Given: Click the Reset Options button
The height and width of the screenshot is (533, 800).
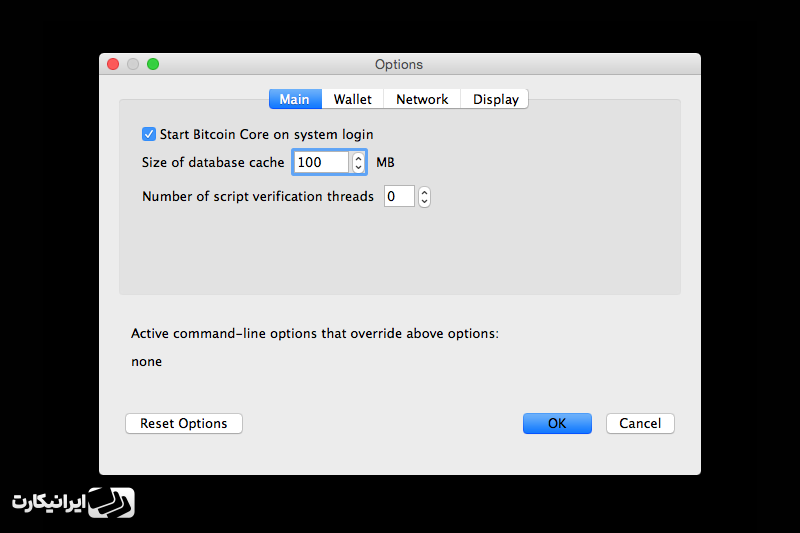Looking at the screenshot, I should (184, 423).
